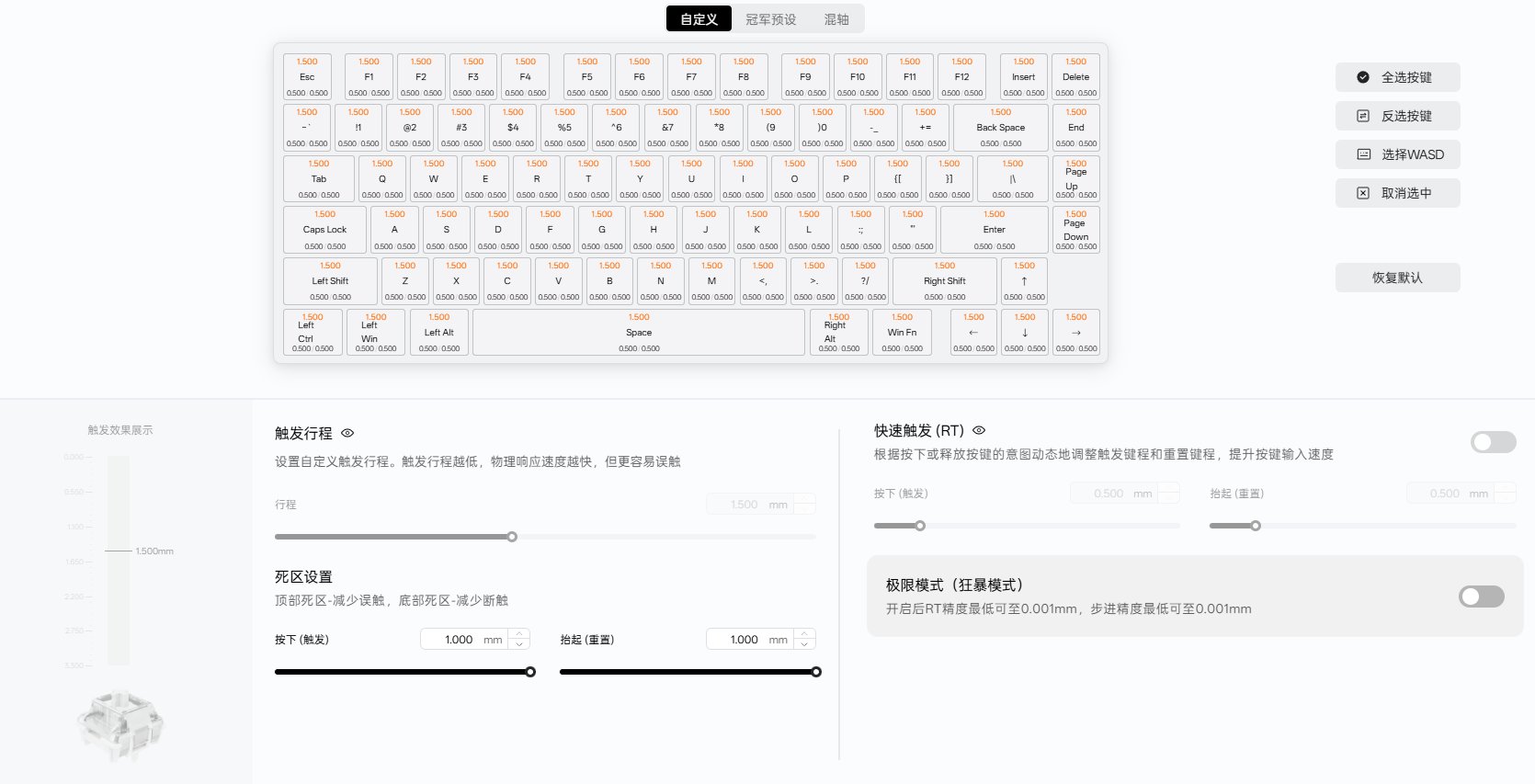The width and height of the screenshot is (1535, 784).
Task: Decrease the dead zone 按下 (触发) value with its down arrow
Action: tap(519, 644)
